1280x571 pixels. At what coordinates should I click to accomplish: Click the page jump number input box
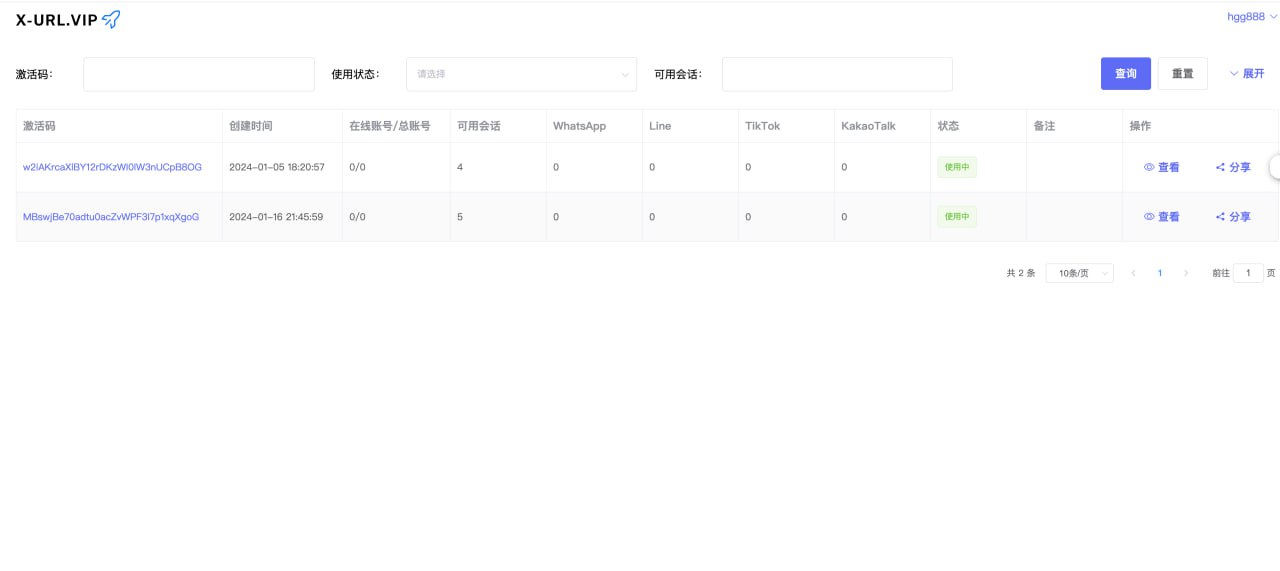click(x=1248, y=273)
